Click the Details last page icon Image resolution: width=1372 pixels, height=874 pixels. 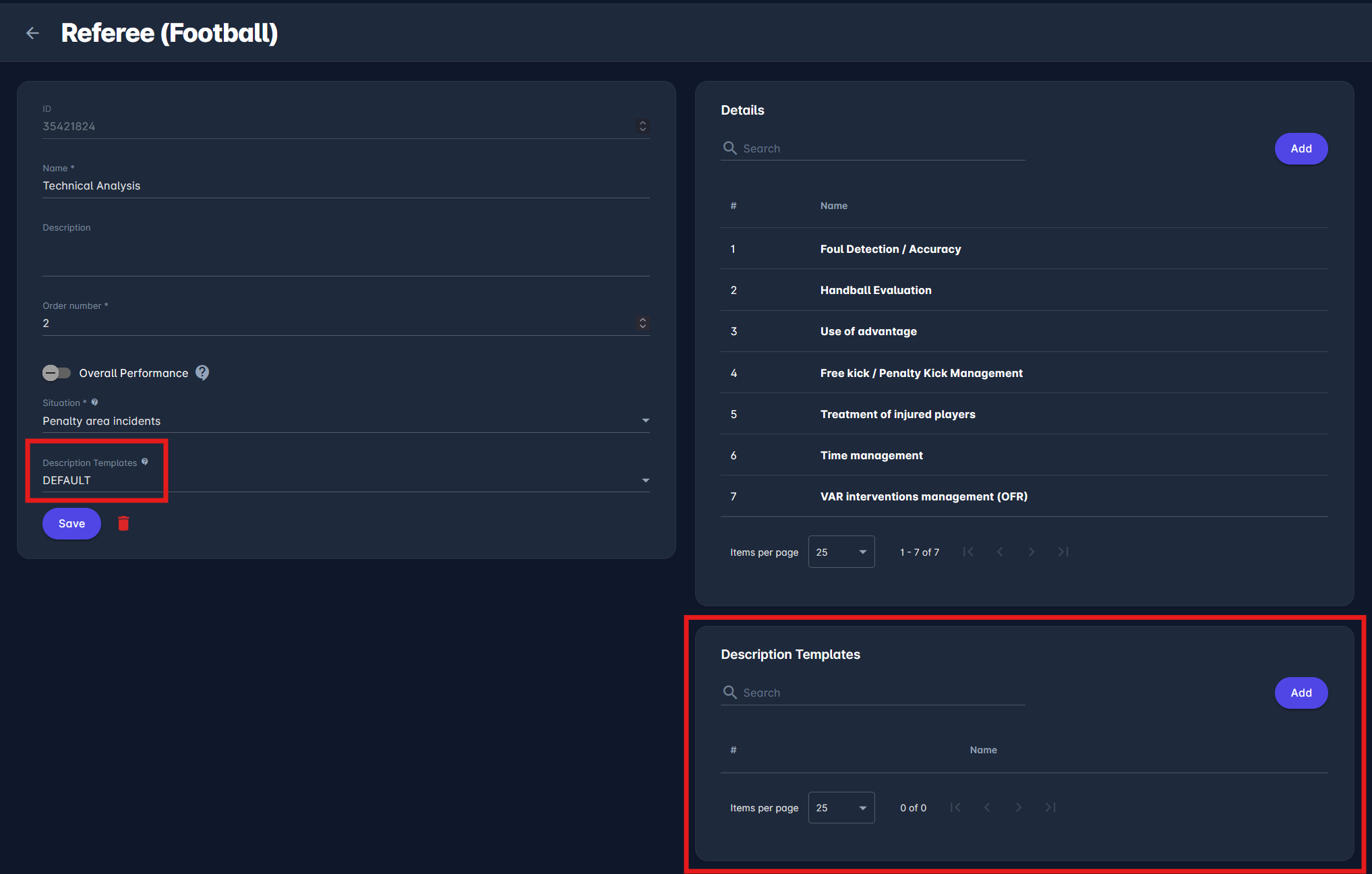[1063, 552]
